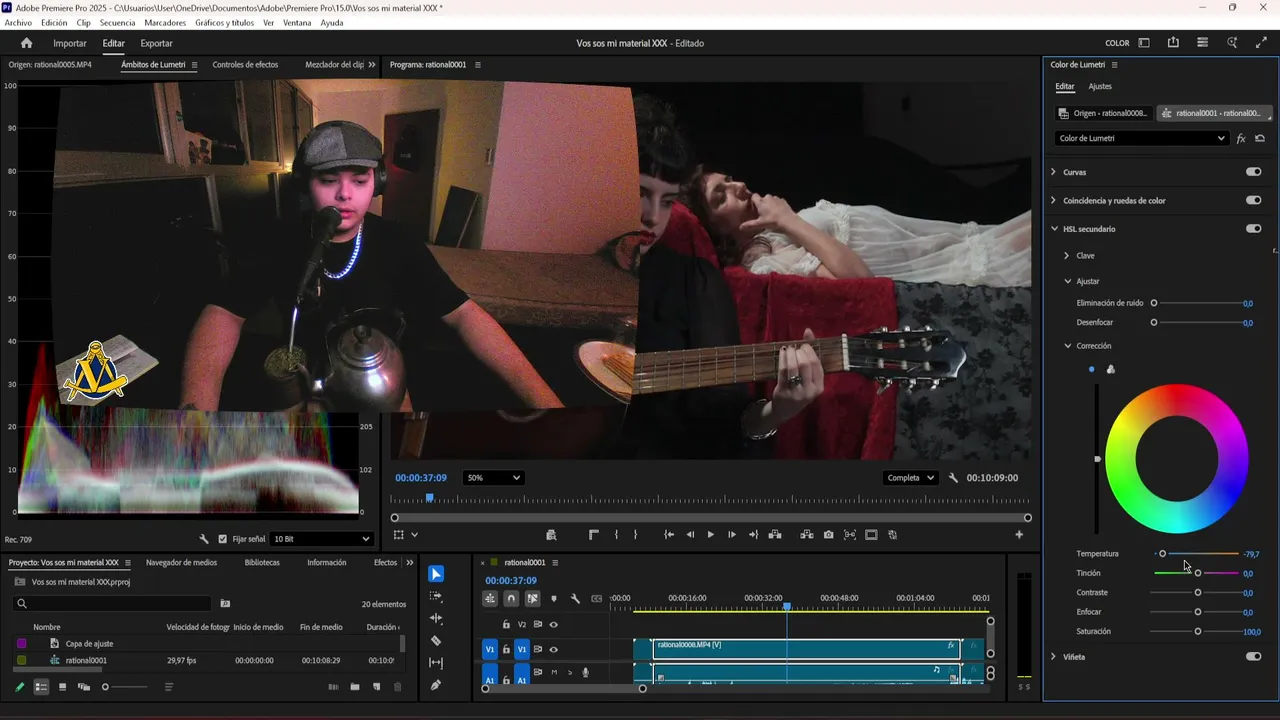The height and width of the screenshot is (720, 1280).
Task: Open the program monitor button editor plus
Action: tap(1019, 535)
